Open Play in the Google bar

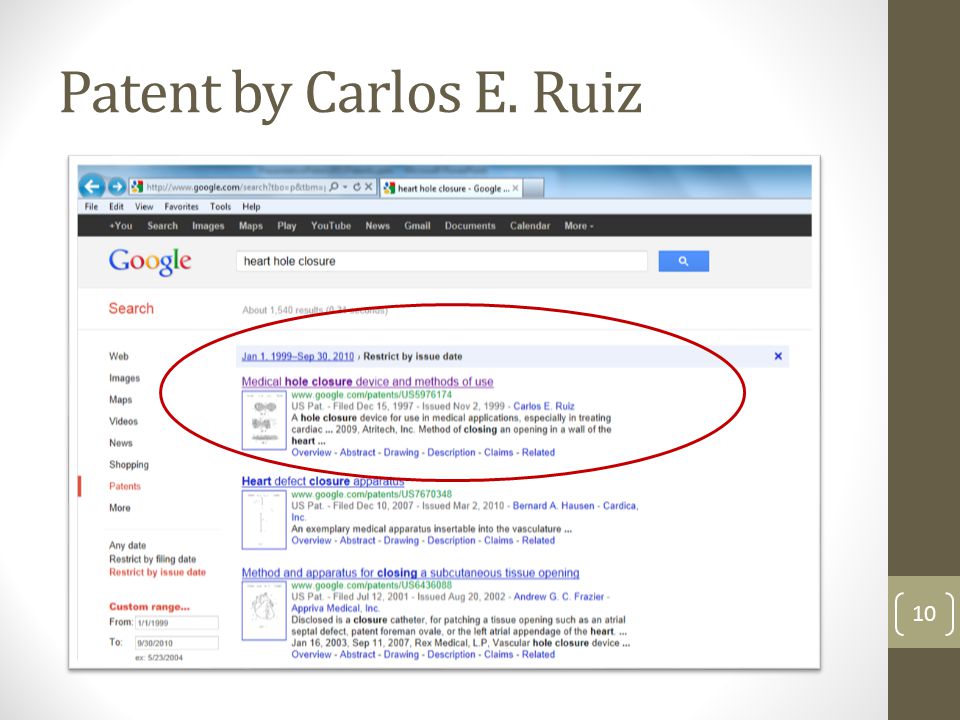(287, 225)
